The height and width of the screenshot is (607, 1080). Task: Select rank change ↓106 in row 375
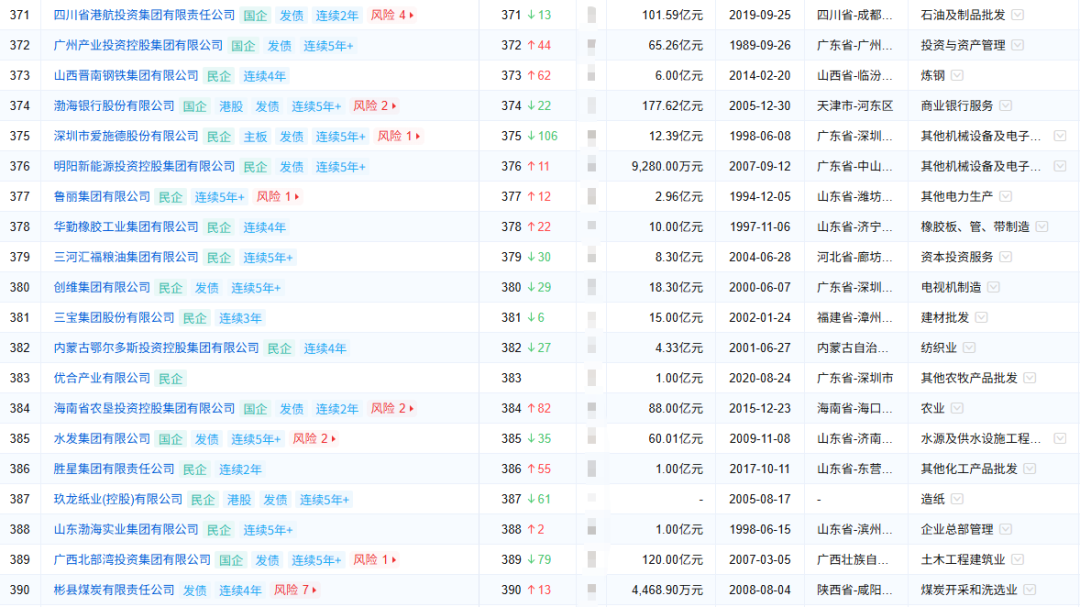[543, 136]
